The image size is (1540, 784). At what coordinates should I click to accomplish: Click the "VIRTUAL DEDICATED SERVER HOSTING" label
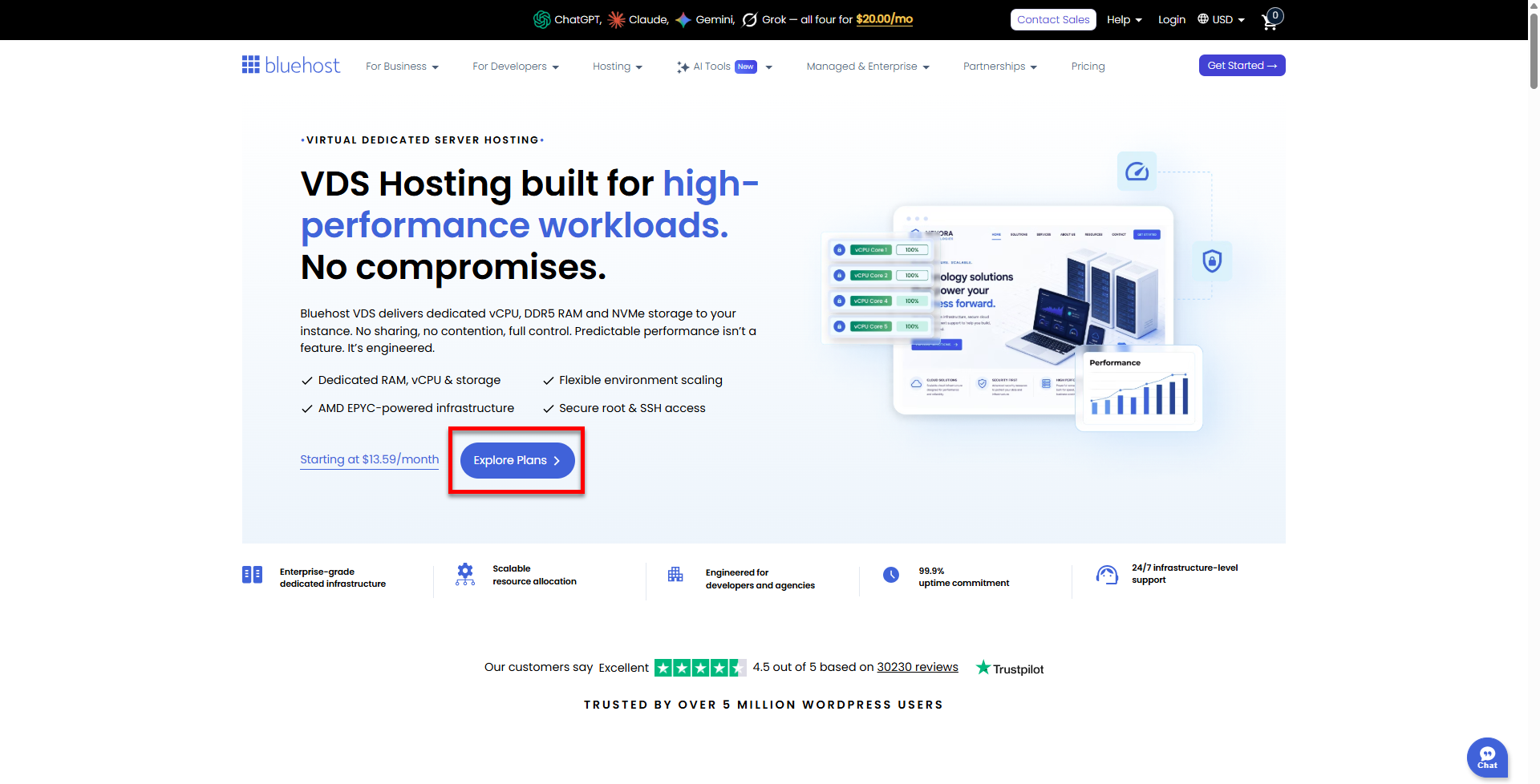coord(423,140)
